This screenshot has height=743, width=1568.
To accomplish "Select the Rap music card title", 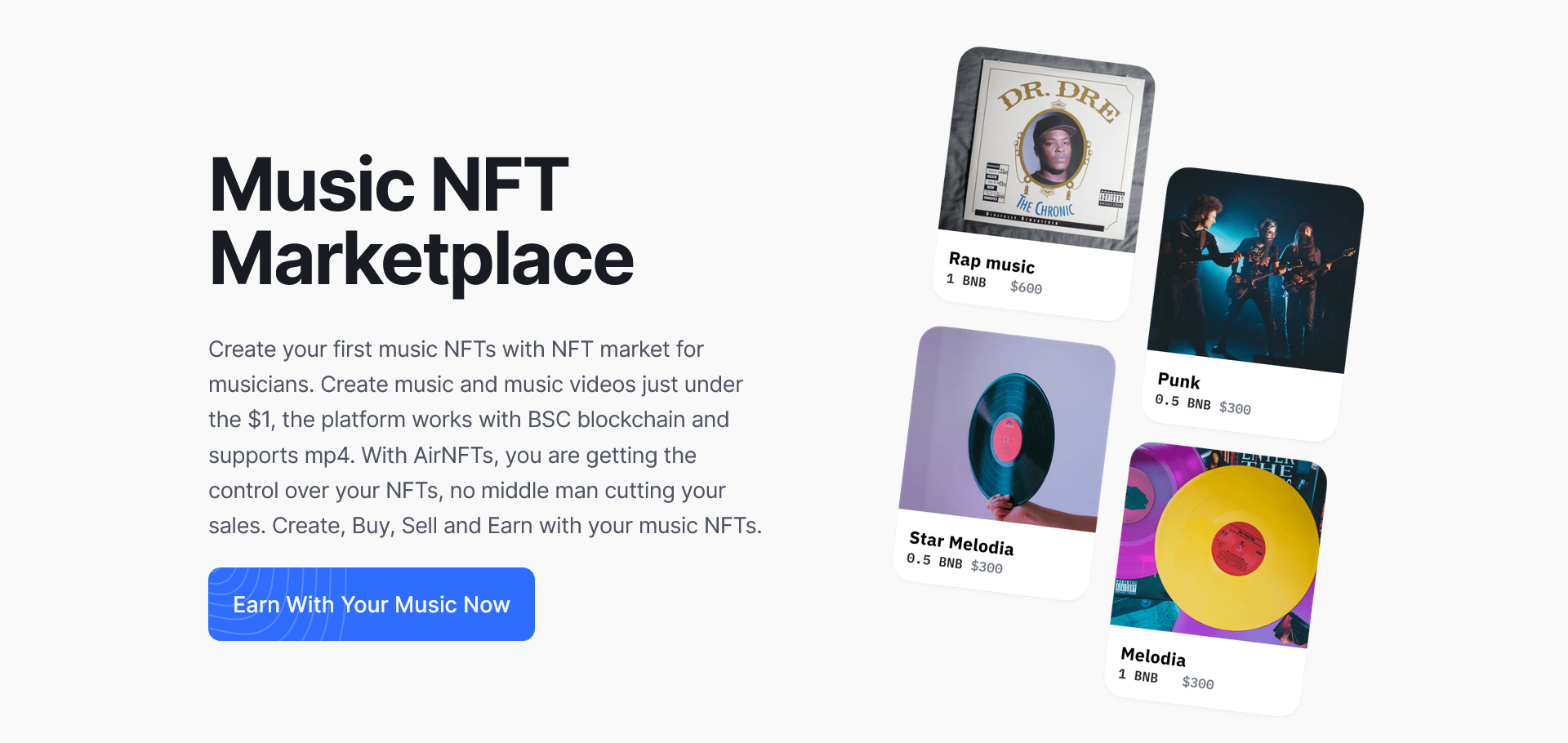I will pyautogui.click(x=991, y=262).
